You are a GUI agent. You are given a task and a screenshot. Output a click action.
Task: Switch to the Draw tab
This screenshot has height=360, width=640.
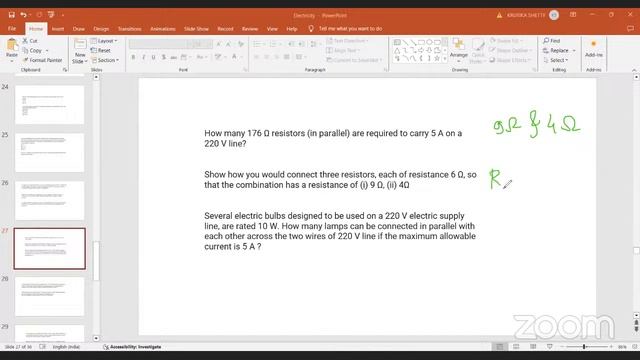point(78,29)
